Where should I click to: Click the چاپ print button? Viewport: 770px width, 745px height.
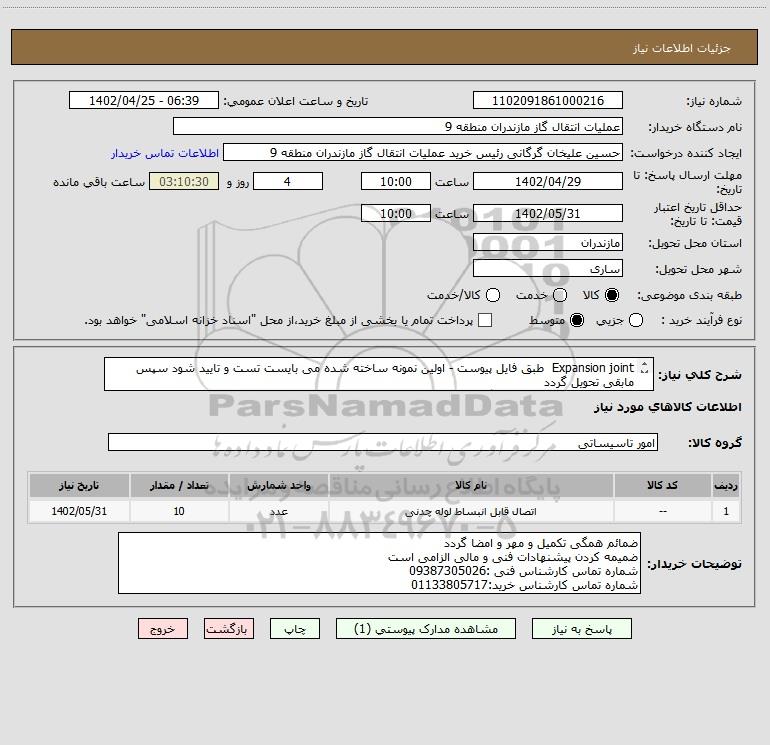point(295,629)
